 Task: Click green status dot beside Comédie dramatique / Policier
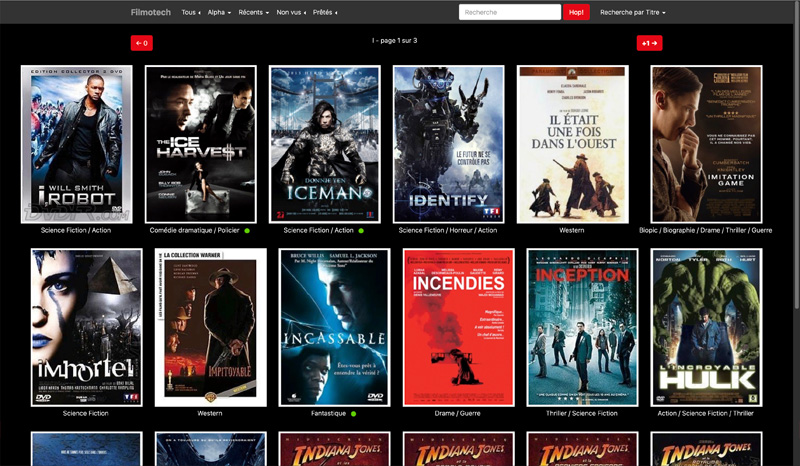(247, 231)
